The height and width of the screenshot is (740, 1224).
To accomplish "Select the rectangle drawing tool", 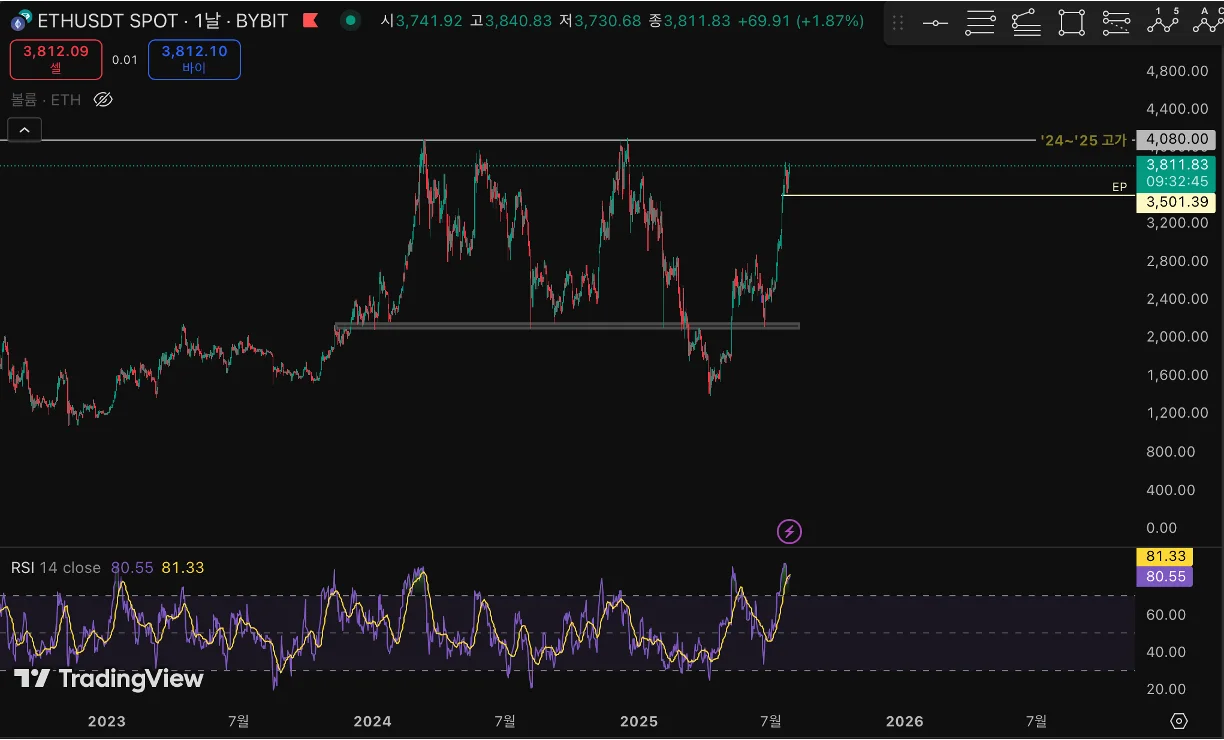I will tap(1071, 22).
